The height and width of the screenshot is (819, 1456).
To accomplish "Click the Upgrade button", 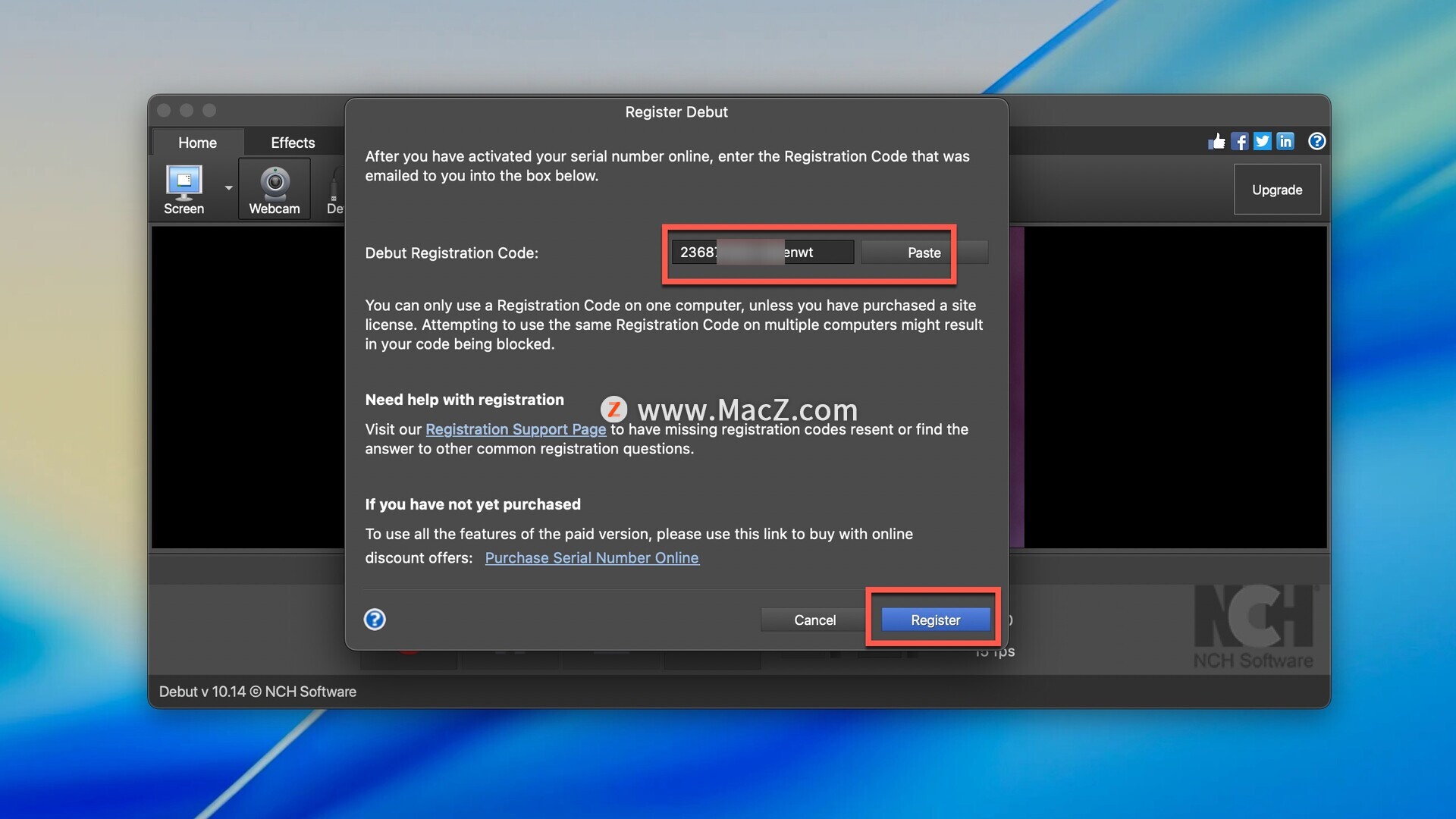I will [1277, 190].
